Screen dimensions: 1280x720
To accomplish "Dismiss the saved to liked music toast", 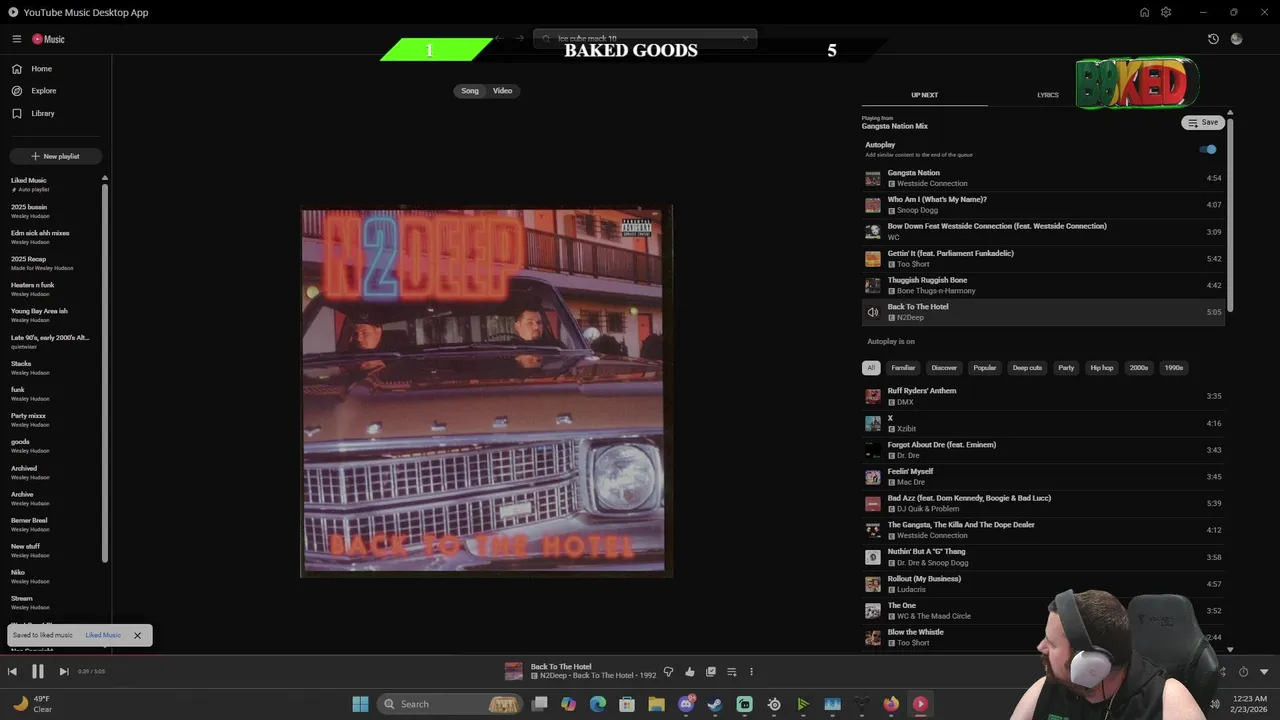I will pos(138,635).
